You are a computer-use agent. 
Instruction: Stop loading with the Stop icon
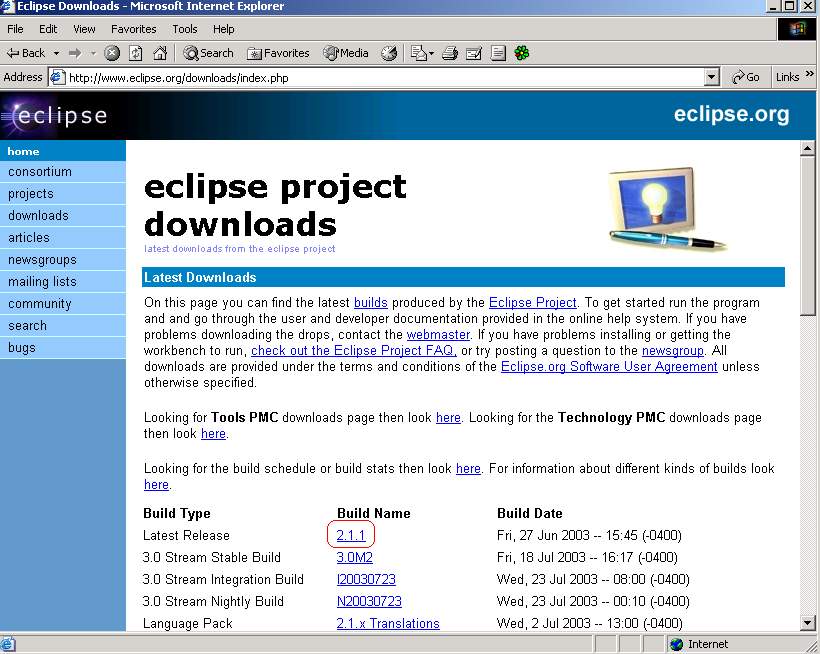coord(112,53)
